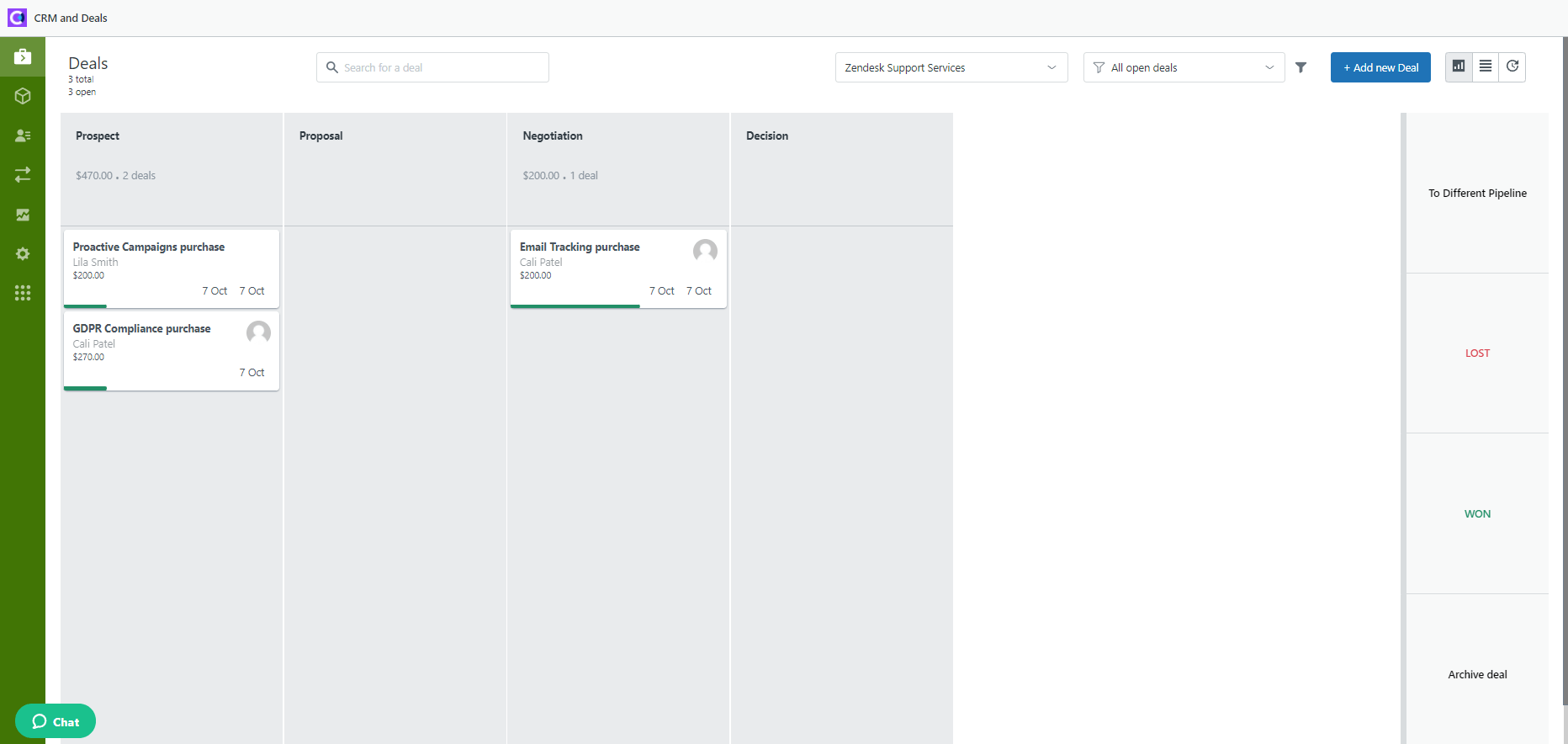Image resolution: width=1568 pixels, height=744 pixels.
Task: Open the Settings gear icon in sidebar
Action: click(23, 253)
